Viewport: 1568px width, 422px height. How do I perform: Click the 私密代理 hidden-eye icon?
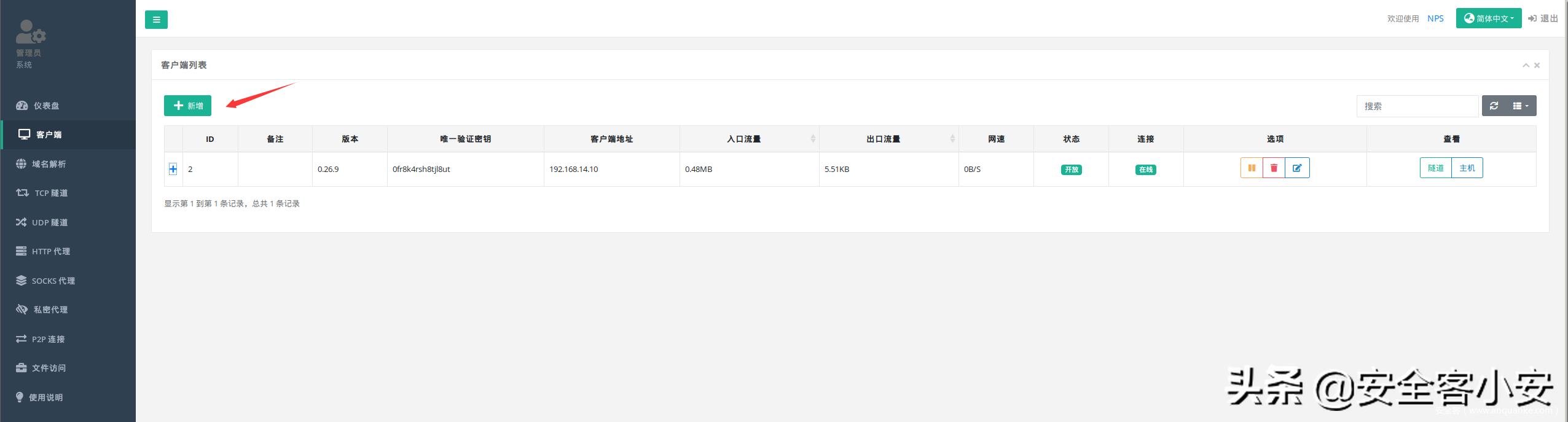coord(22,310)
